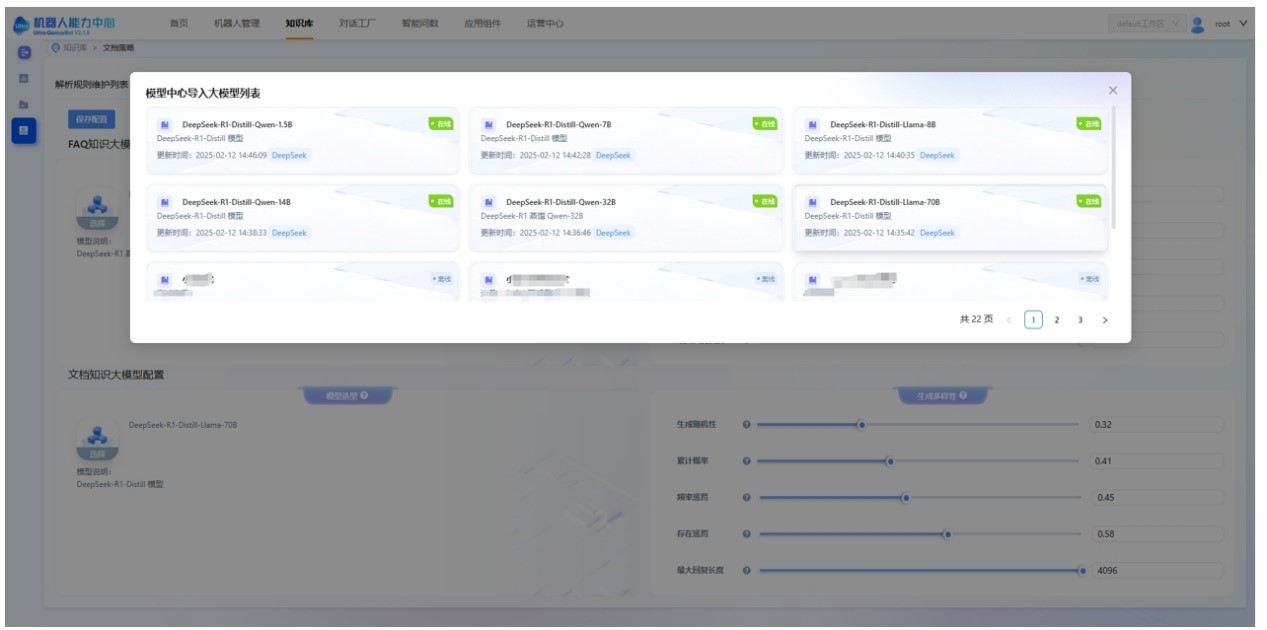Click the text DeepSeek-R1 蒸馏 Qwen-32B
This screenshot has width=1267, height=630.
532,216
